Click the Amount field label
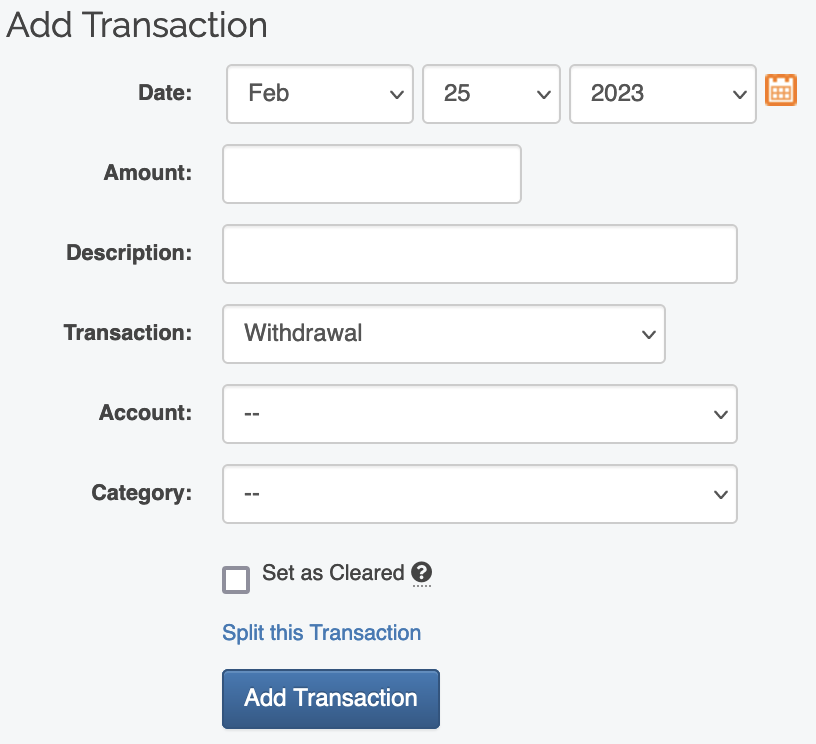The image size is (816, 744). point(147,173)
